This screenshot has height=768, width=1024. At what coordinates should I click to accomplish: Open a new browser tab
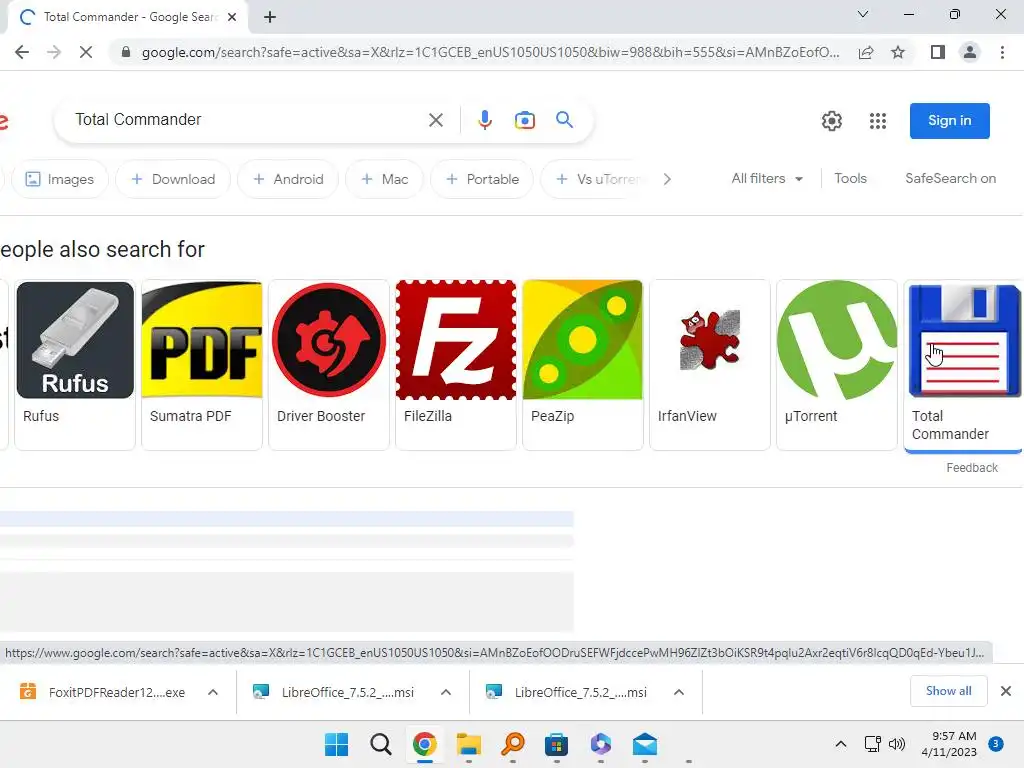point(270,17)
